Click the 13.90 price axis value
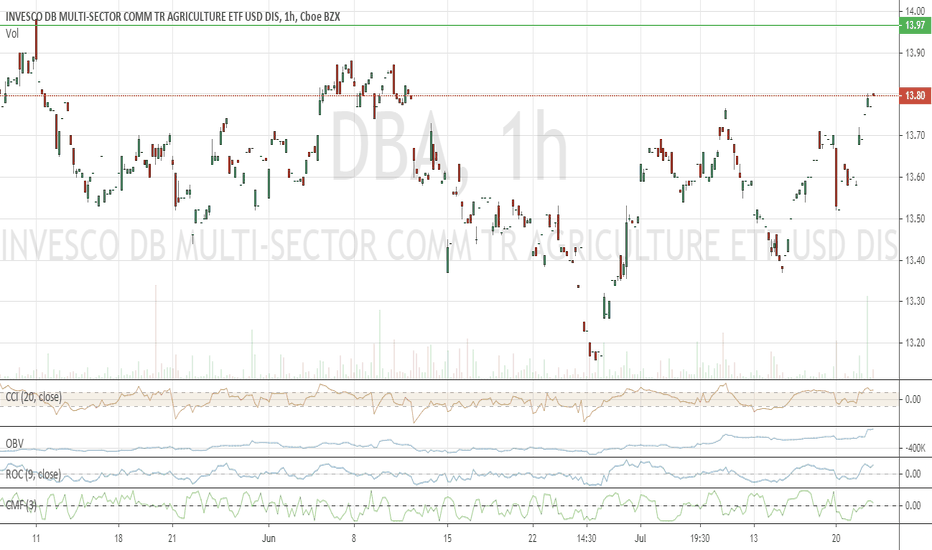 click(915, 53)
